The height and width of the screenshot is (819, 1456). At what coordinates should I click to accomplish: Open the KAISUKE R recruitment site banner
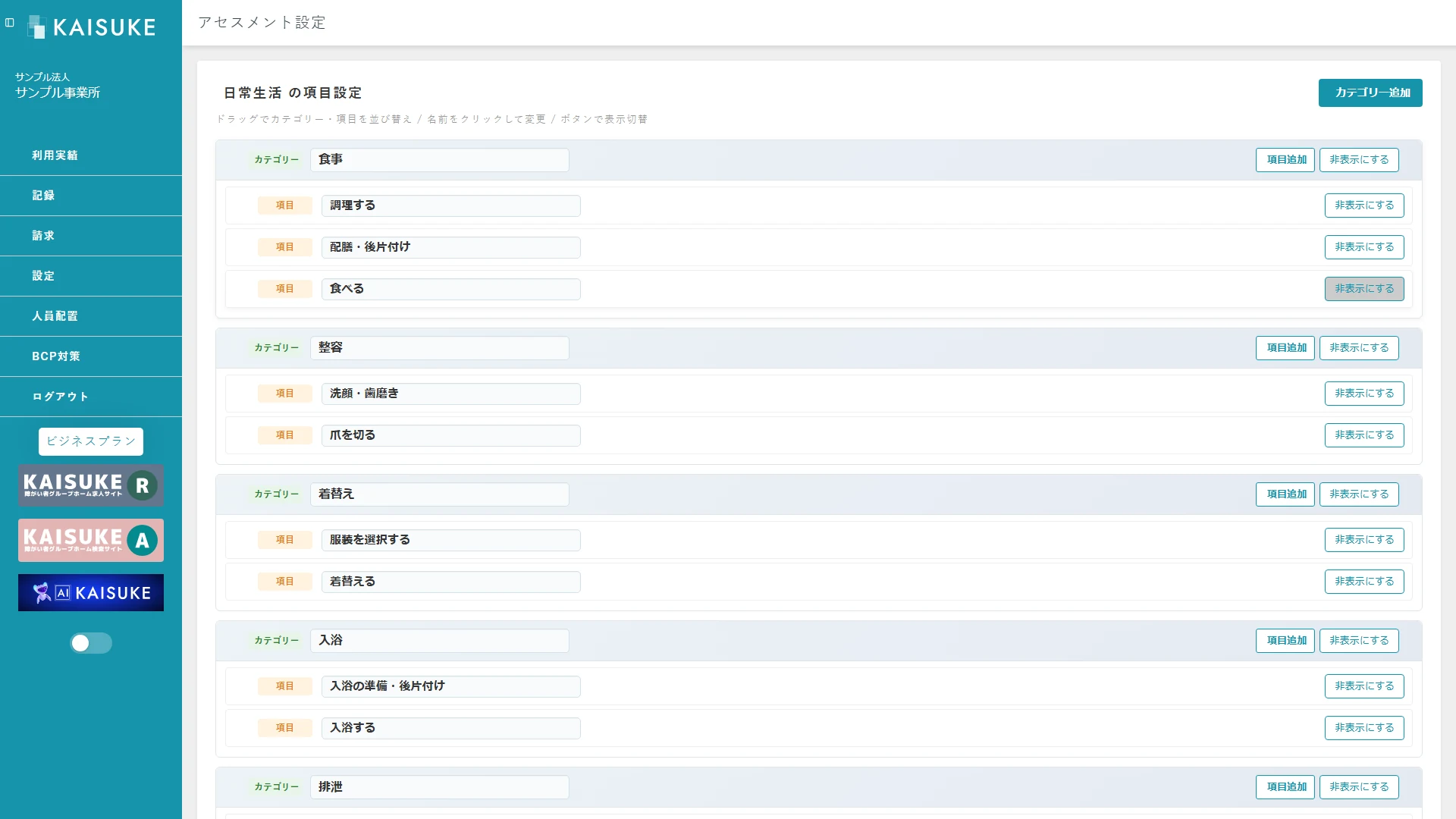(91, 485)
